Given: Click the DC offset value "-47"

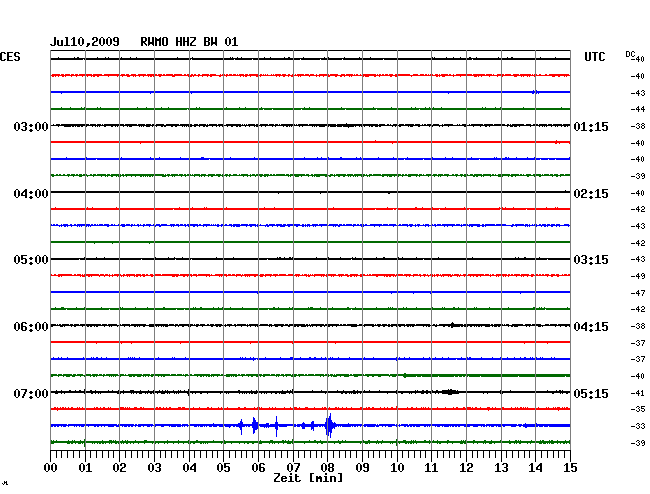Looking at the screenshot, I should 638,293.
